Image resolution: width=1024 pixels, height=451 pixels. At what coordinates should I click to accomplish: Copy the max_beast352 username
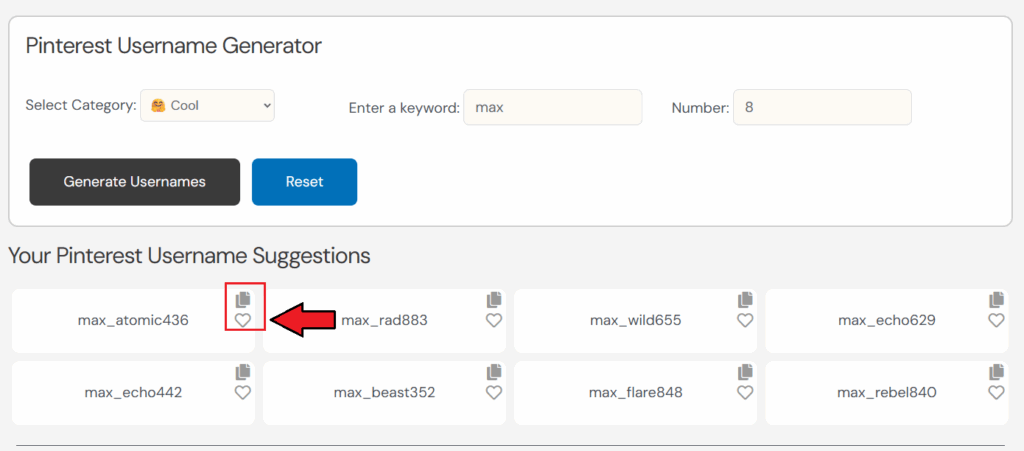click(494, 372)
